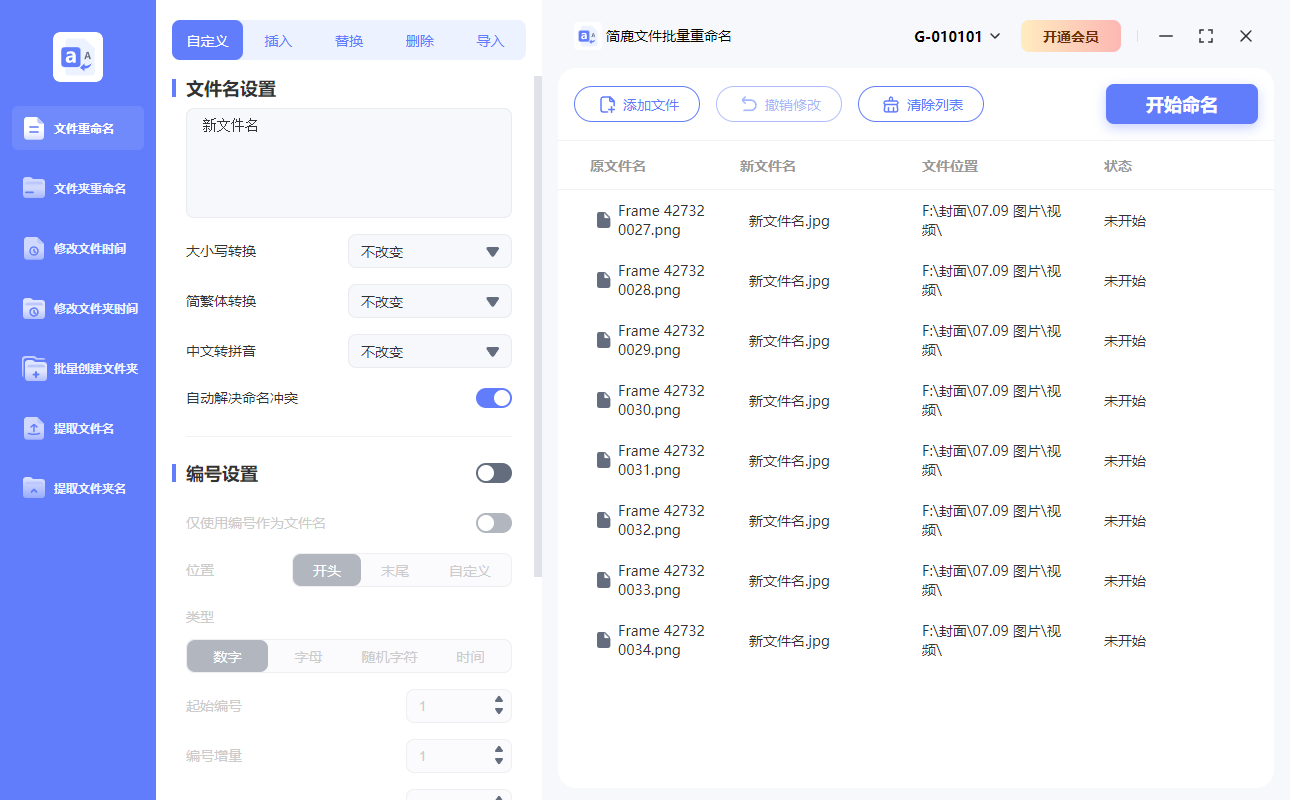Viewport: 1290px width, 800px height.
Task: Select 自定义 position option under 位置
Action: click(470, 570)
